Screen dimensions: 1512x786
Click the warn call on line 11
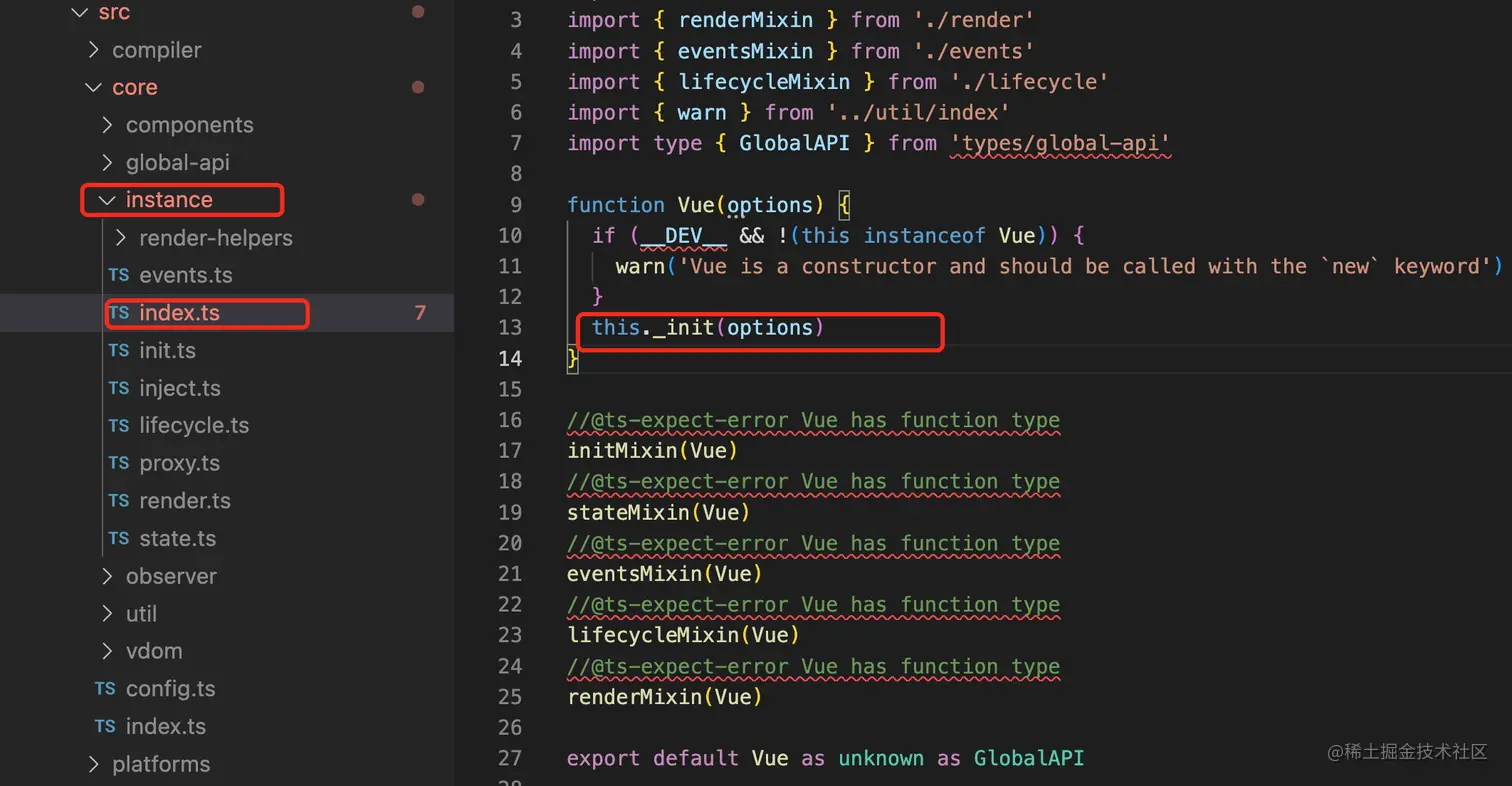640,266
